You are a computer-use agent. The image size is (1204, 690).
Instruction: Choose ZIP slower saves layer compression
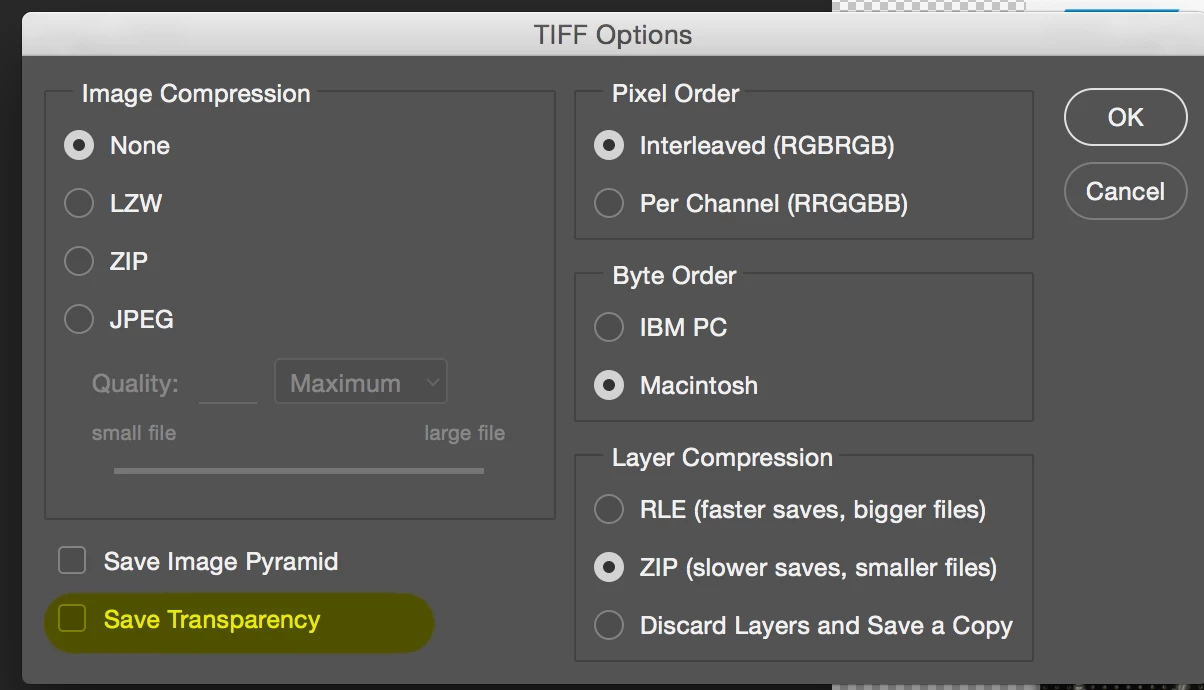coord(609,568)
